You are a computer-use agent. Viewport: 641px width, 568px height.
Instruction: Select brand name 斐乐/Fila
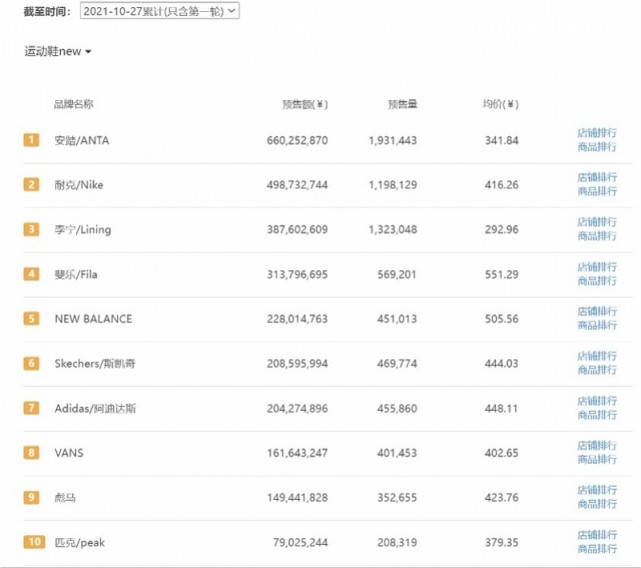[x=76, y=274]
